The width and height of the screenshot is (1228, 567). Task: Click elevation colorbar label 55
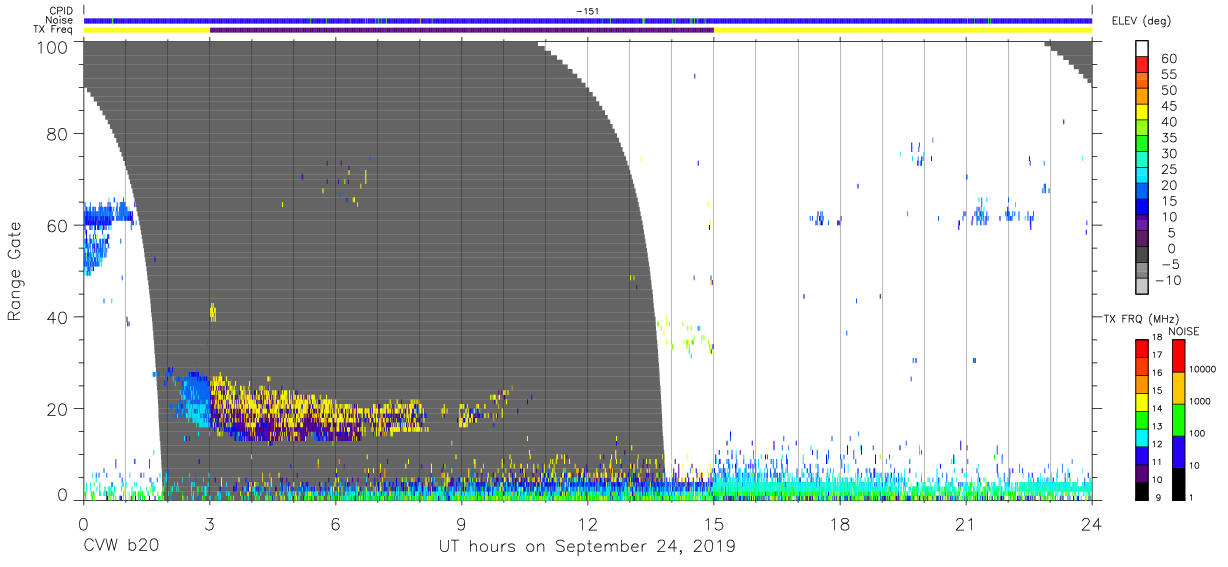click(1167, 75)
